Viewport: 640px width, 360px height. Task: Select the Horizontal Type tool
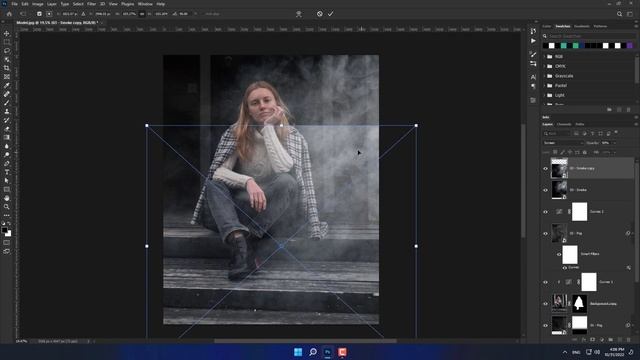(x=7, y=172)
